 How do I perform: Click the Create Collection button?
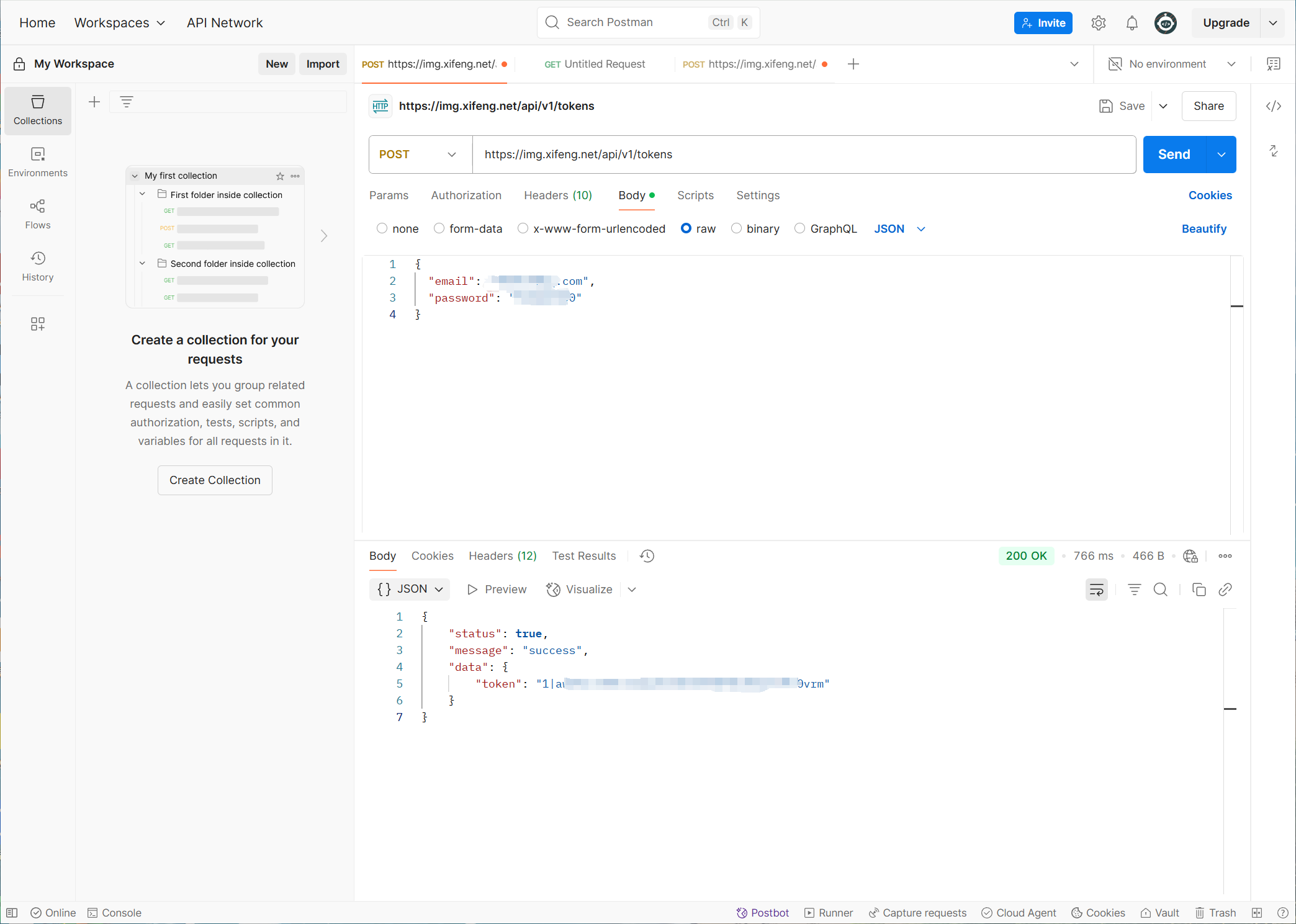[215, 480]
